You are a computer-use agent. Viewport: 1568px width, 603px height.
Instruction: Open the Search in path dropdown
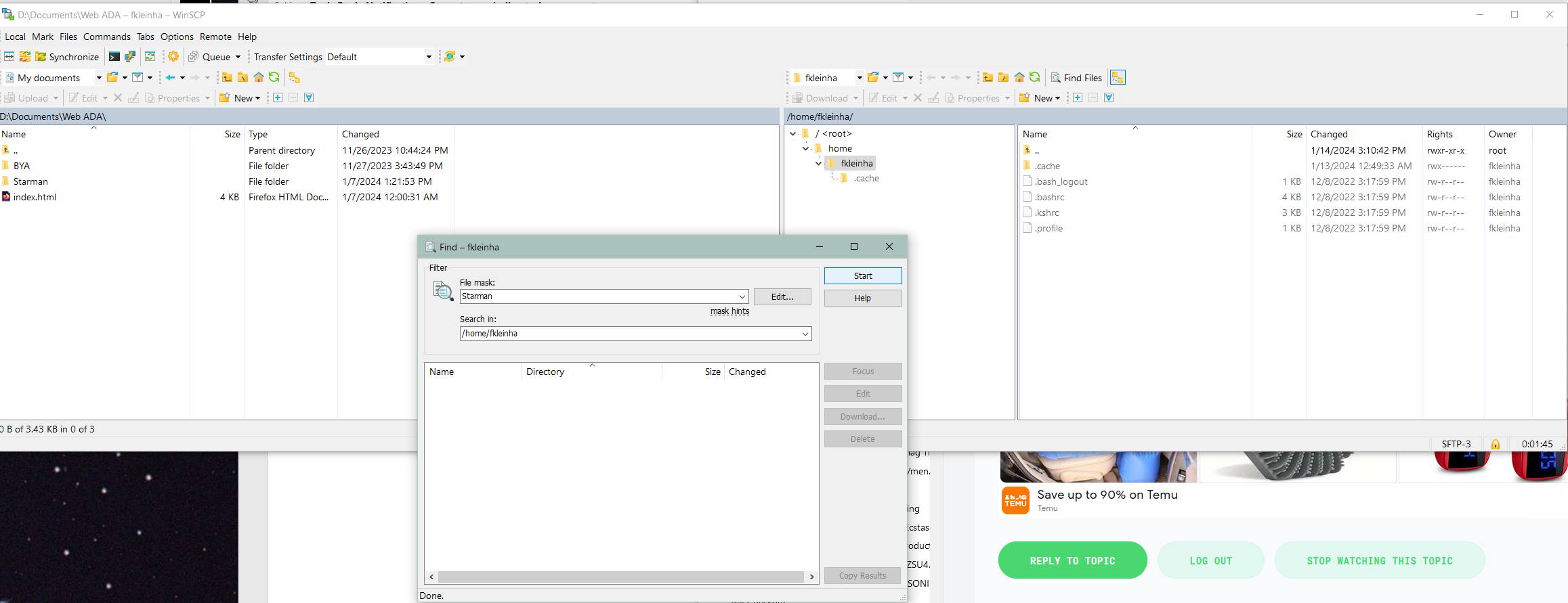point(805,334)
